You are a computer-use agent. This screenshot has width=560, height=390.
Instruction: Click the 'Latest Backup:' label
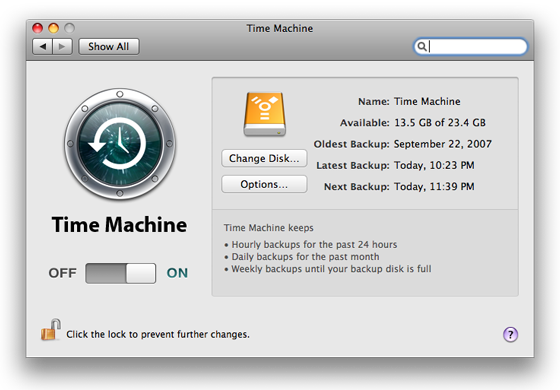tap(353, 165)
